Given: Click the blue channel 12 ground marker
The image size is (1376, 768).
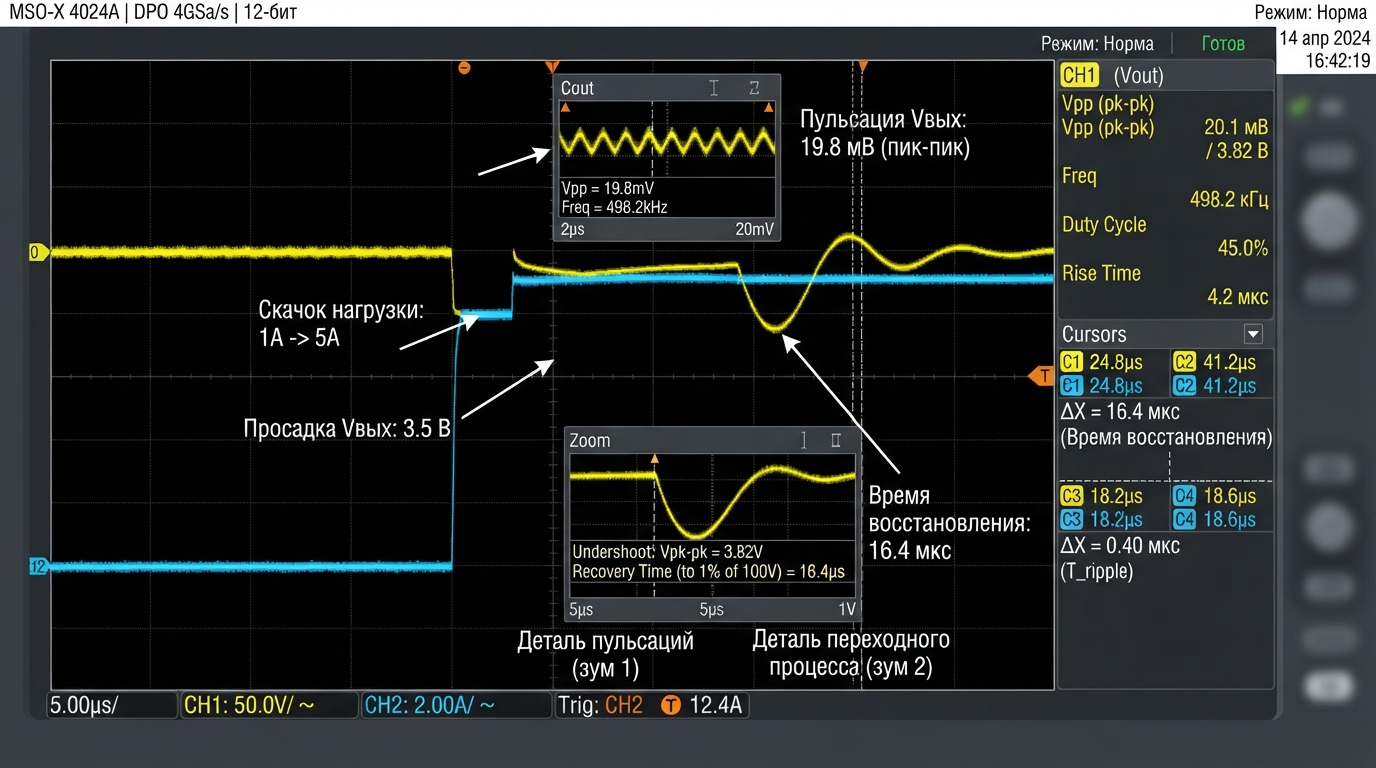Looking at the screenshot, I should (38, 567).
